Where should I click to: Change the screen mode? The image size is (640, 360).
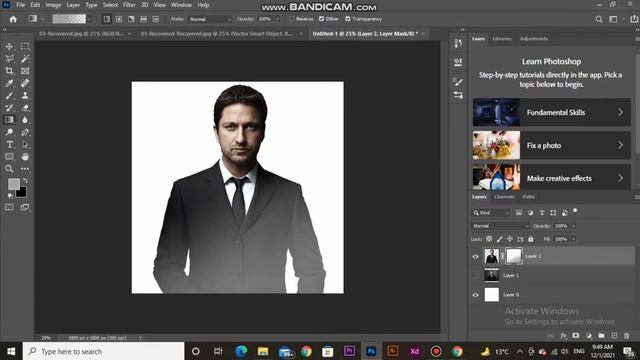click(x=25, y=207)
